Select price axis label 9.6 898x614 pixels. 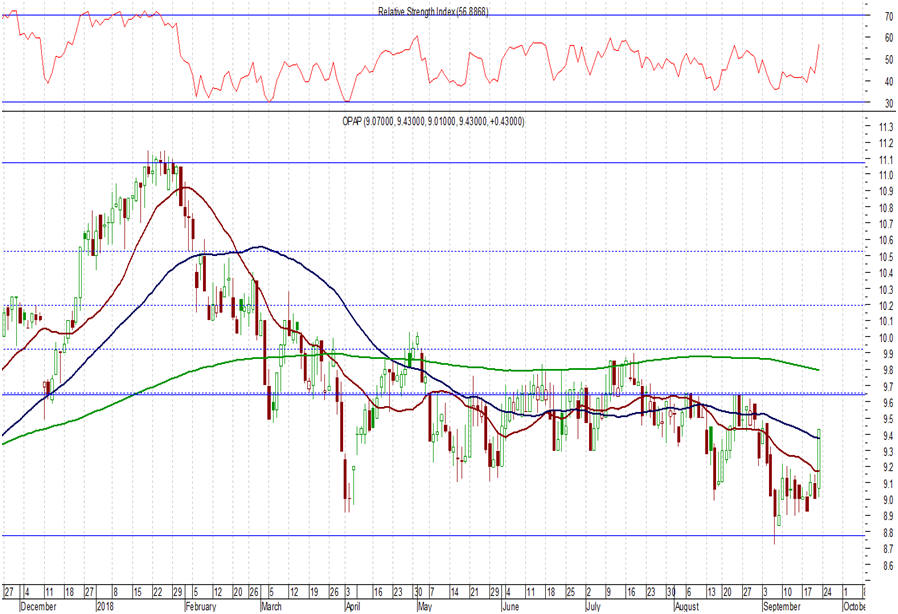(x=888, y=403)
